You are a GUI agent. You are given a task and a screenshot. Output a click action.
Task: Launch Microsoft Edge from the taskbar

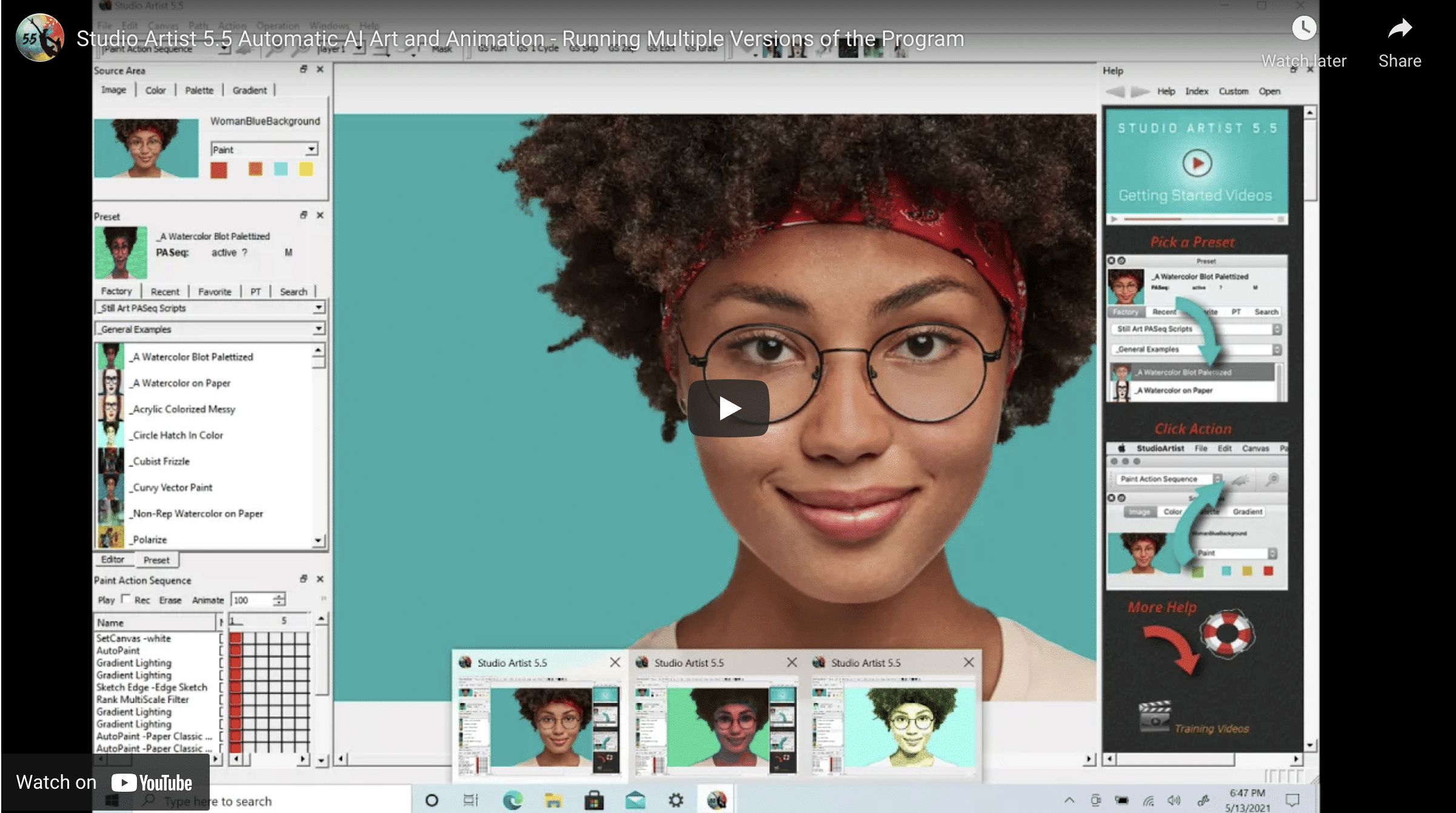[513, 800]
